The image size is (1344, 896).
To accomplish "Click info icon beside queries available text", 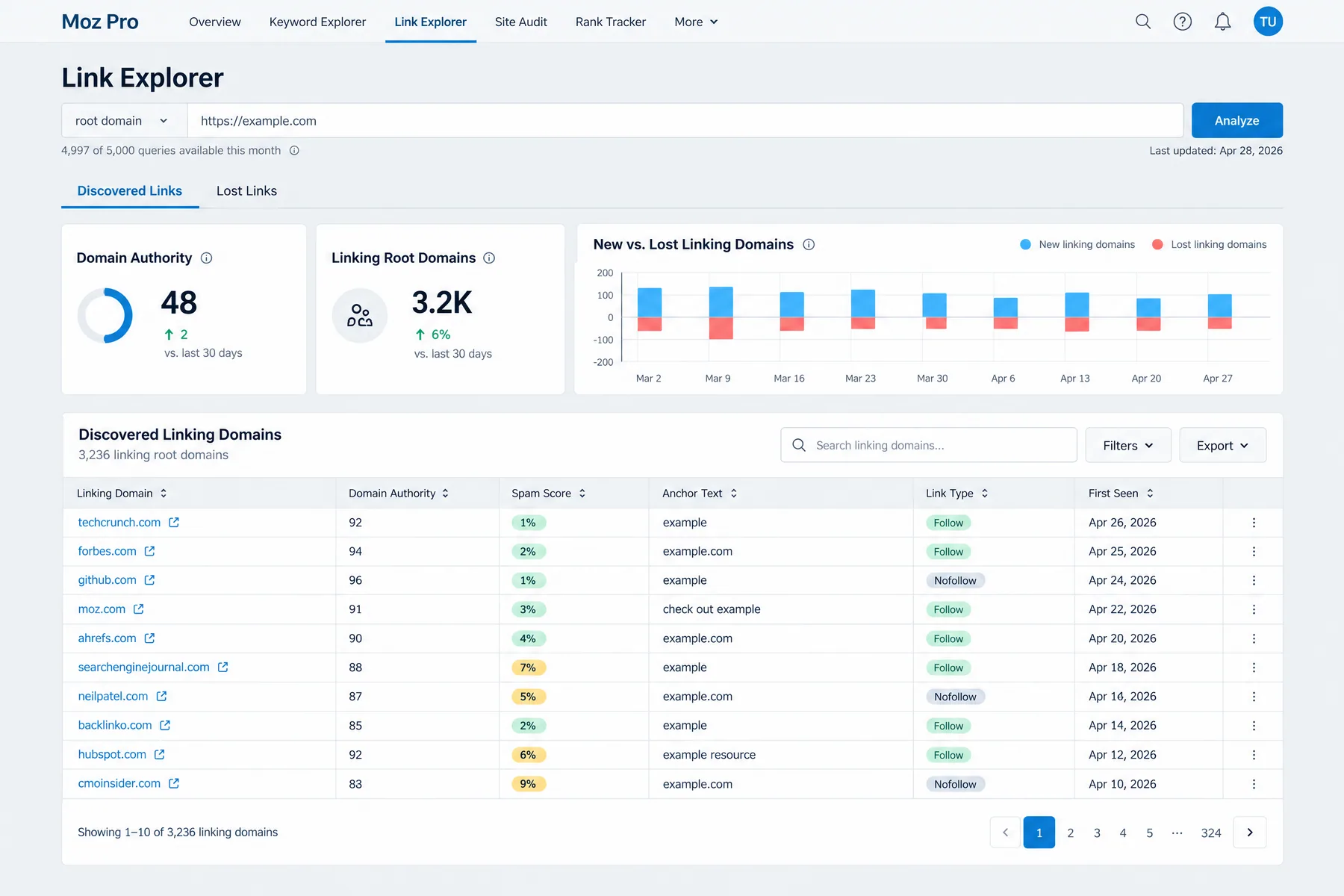I will point(294,151).
